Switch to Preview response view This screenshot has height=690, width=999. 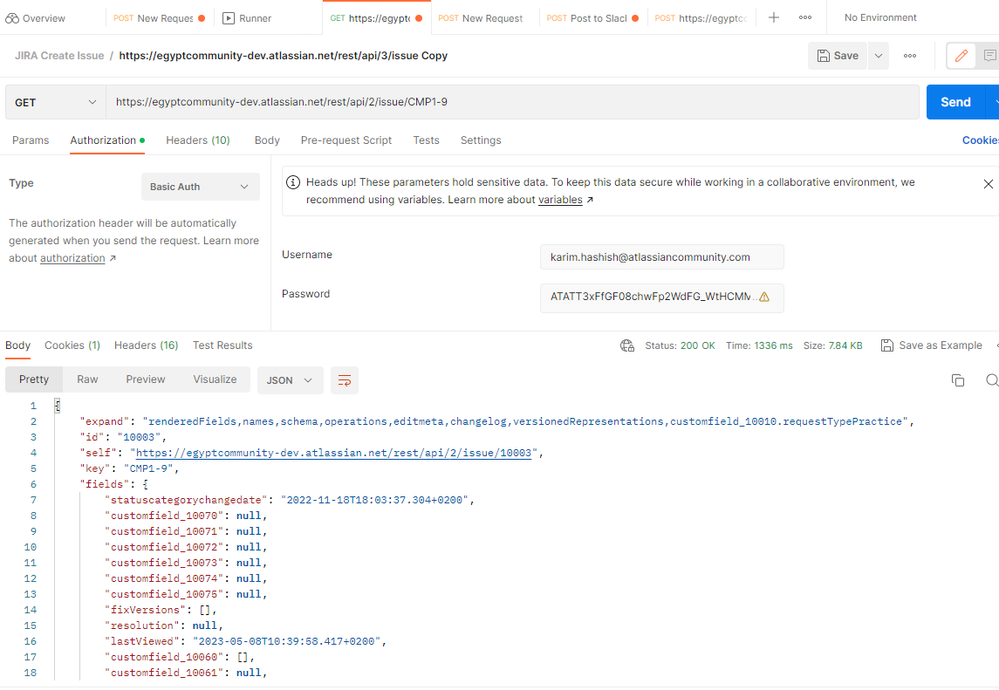[x=145, y=379]
